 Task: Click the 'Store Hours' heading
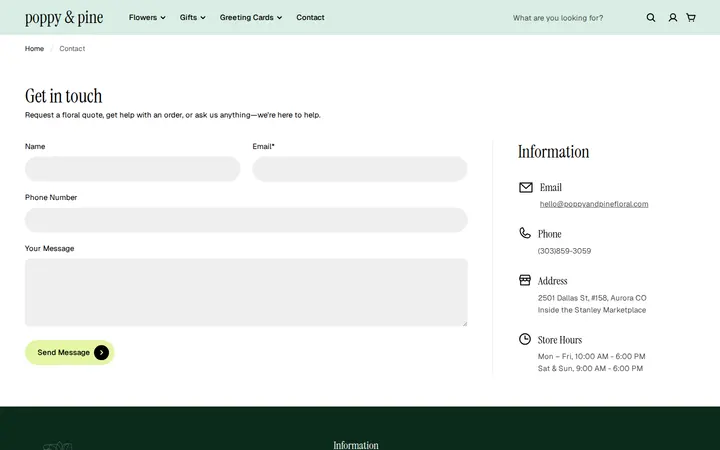(560, 340)
